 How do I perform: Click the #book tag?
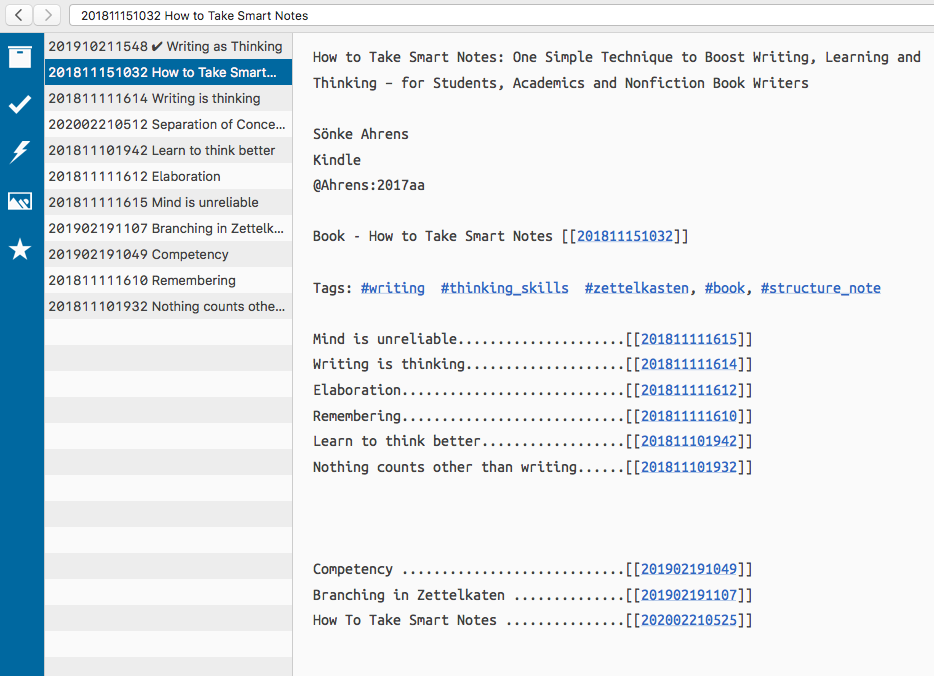725,288
